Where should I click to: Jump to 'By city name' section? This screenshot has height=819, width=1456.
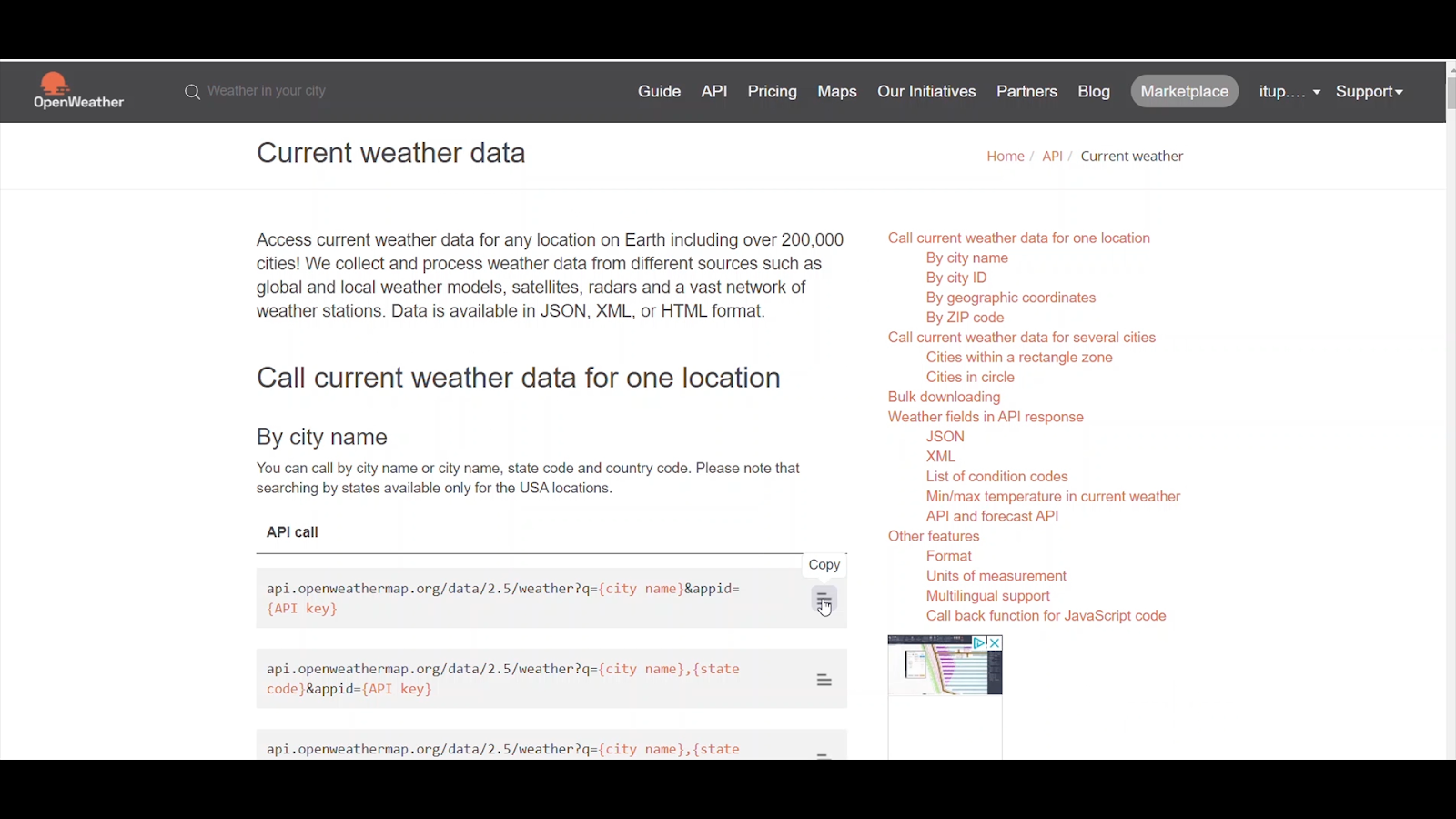click(967, 258)
